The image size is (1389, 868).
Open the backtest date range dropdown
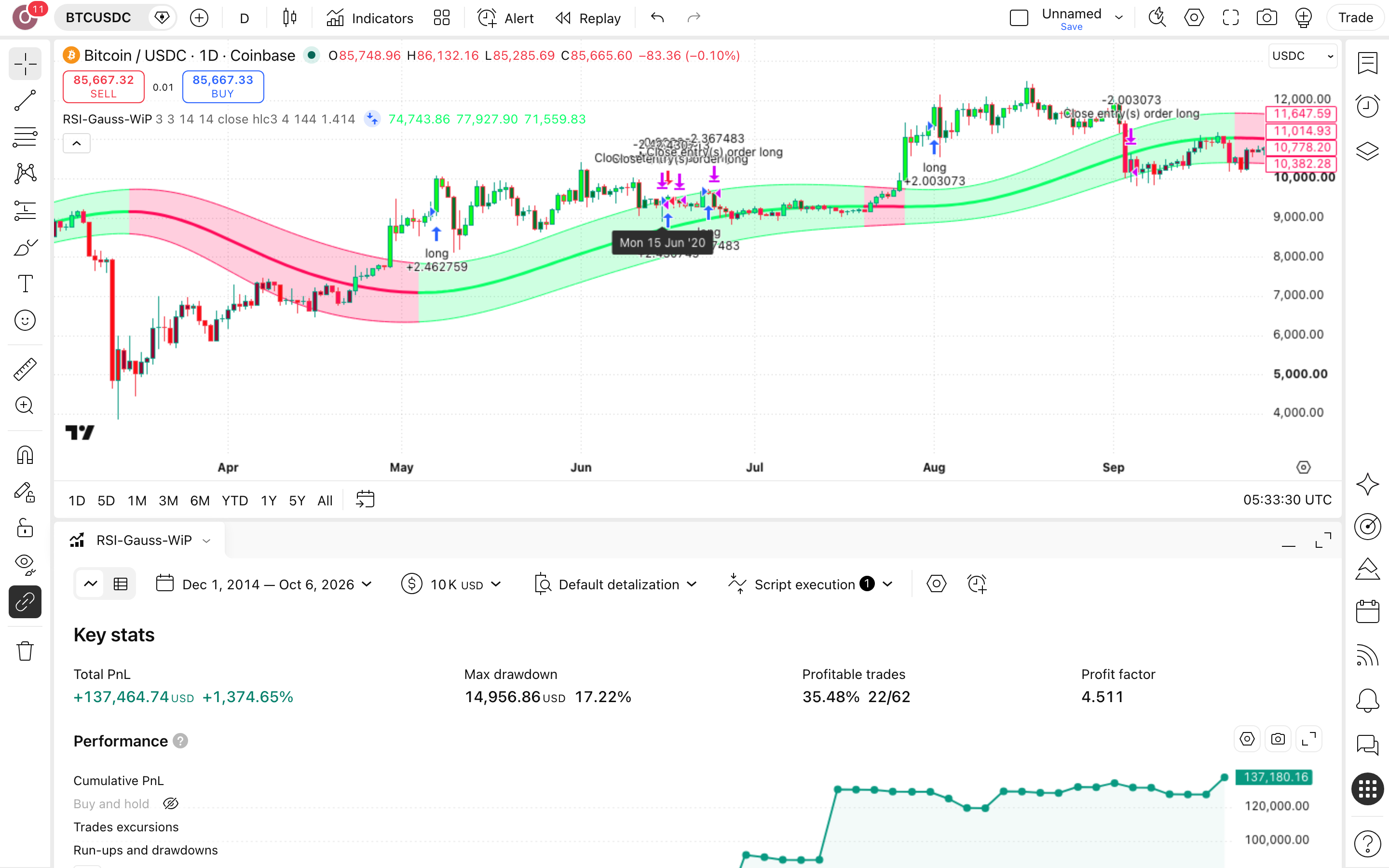pos(265,584)
